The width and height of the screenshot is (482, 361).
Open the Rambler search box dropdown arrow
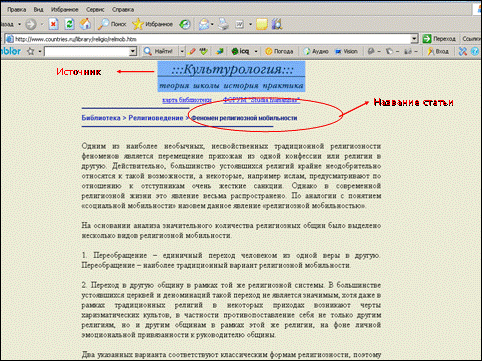(x=133, y=51)
